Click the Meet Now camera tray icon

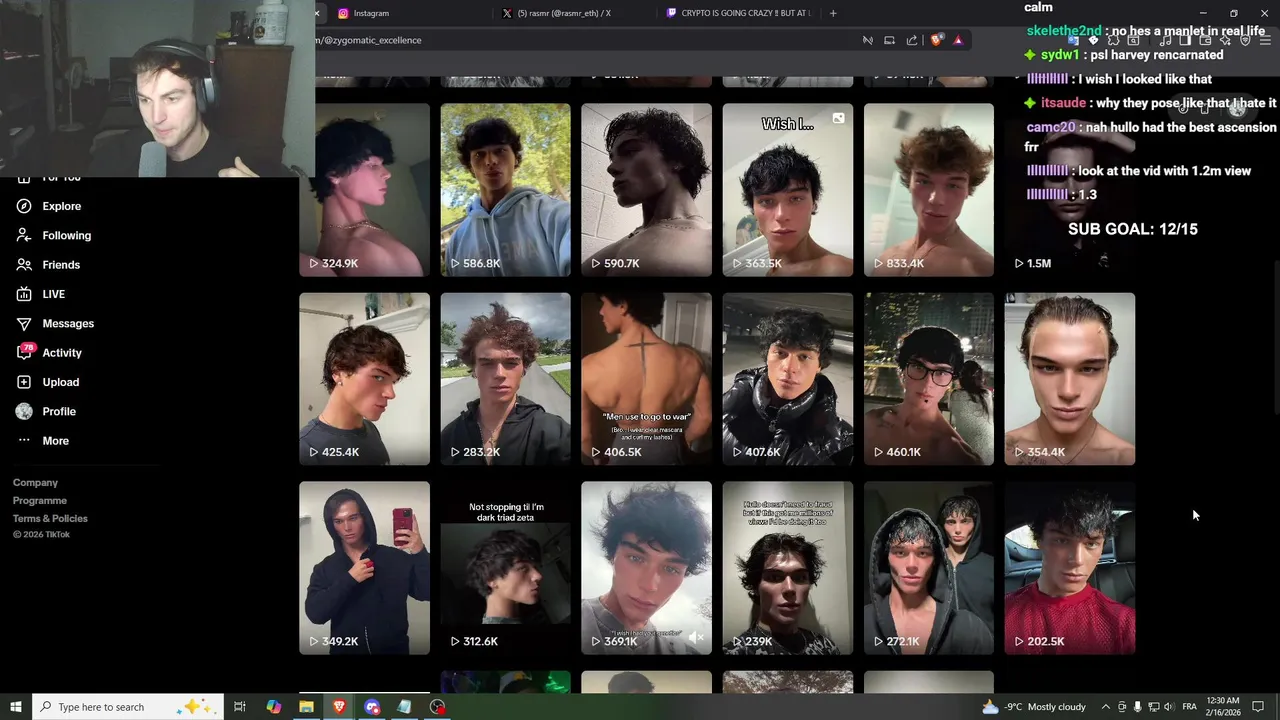[x=1121, y=707]
